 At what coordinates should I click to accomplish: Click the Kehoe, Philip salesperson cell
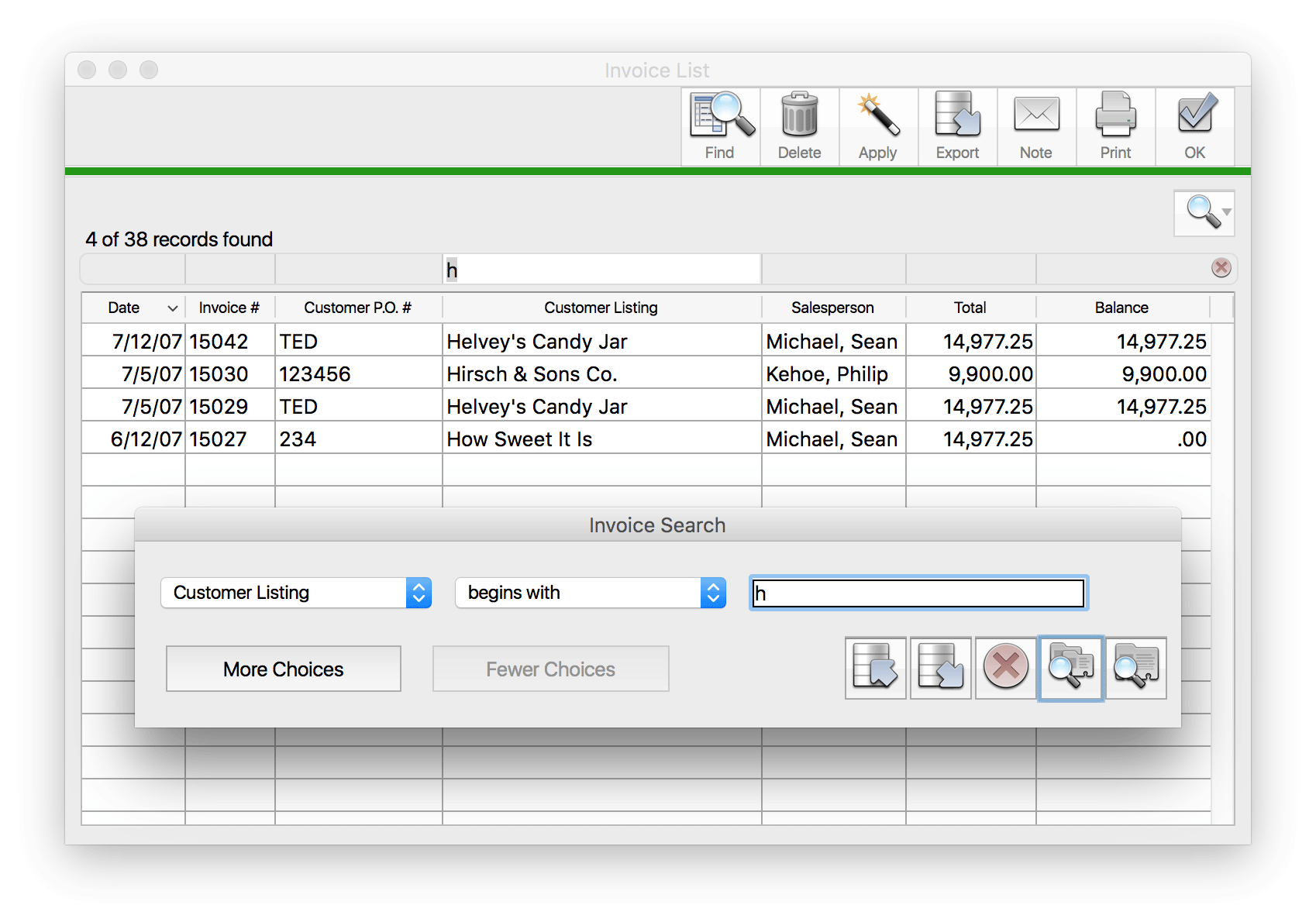833,373
